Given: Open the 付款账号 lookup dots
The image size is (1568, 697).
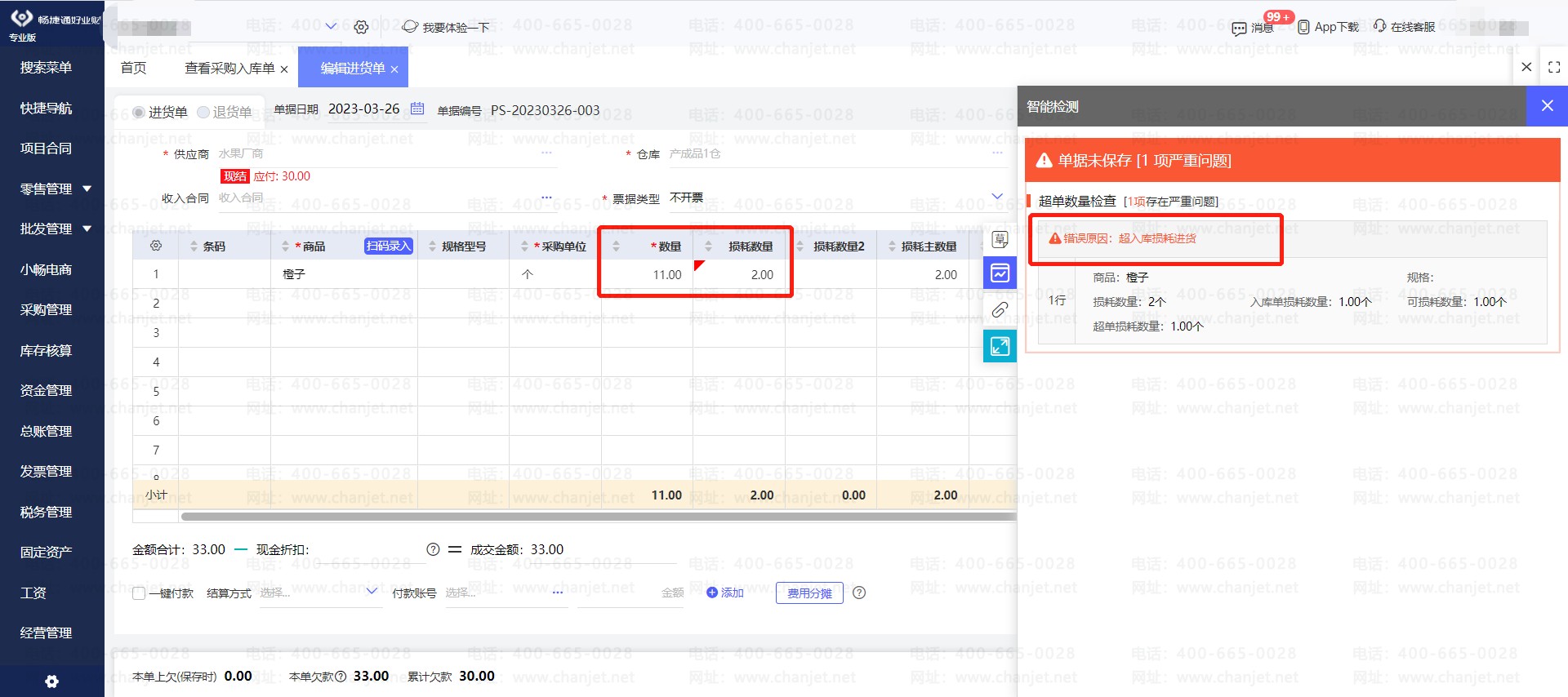Looking at the screenshot, I should pos(558,593).
